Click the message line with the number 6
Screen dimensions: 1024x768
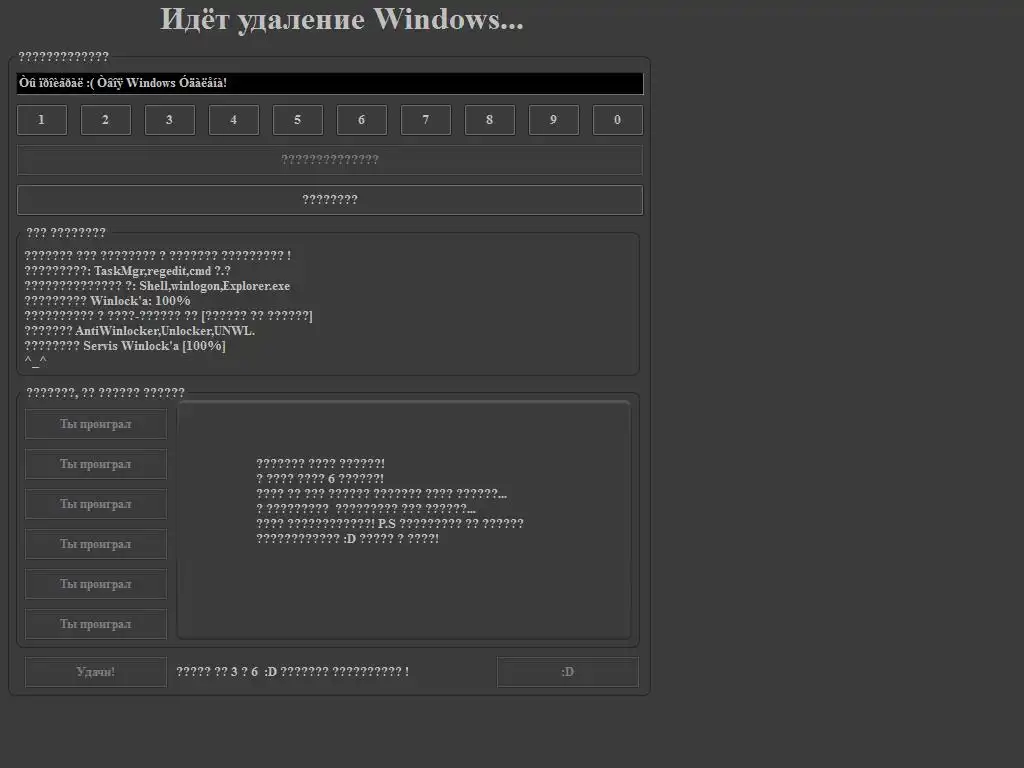(320, 479)
